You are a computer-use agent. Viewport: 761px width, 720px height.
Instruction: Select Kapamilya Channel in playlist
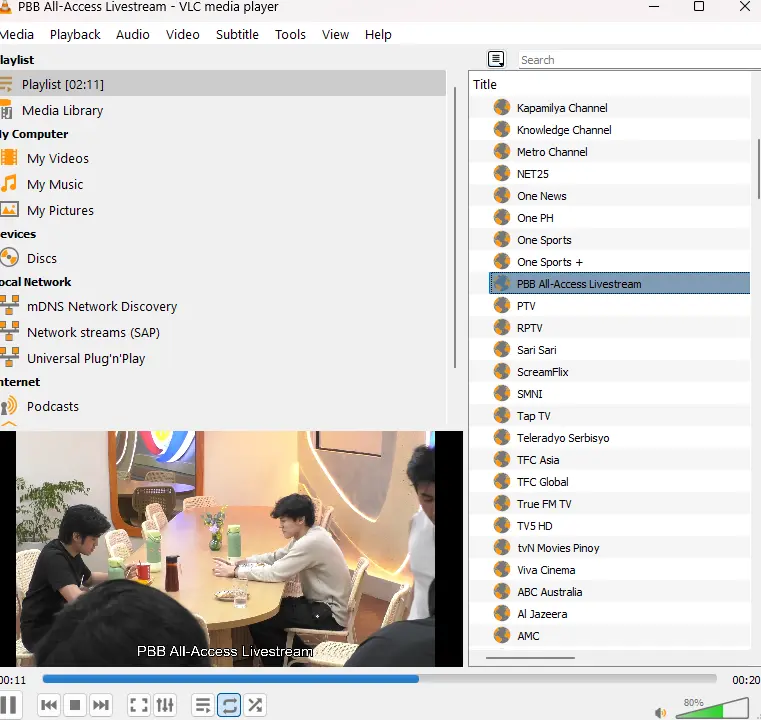[620, 108]
